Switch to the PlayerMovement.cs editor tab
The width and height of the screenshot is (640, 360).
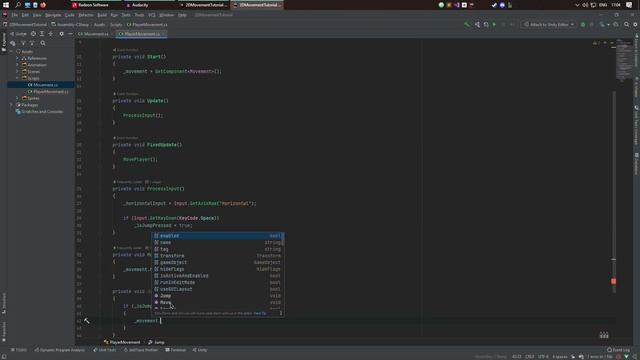click(140, 34)
